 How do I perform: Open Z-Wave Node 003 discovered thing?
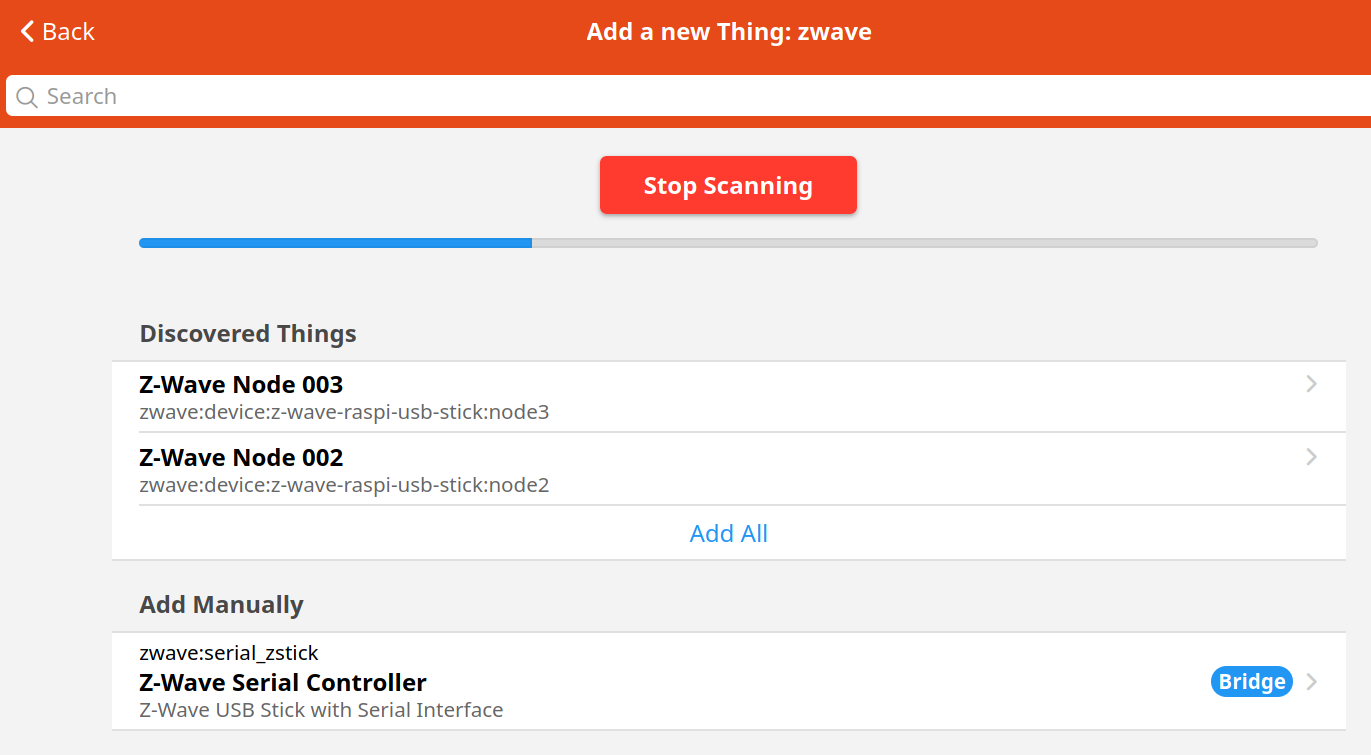click(728, 397)
